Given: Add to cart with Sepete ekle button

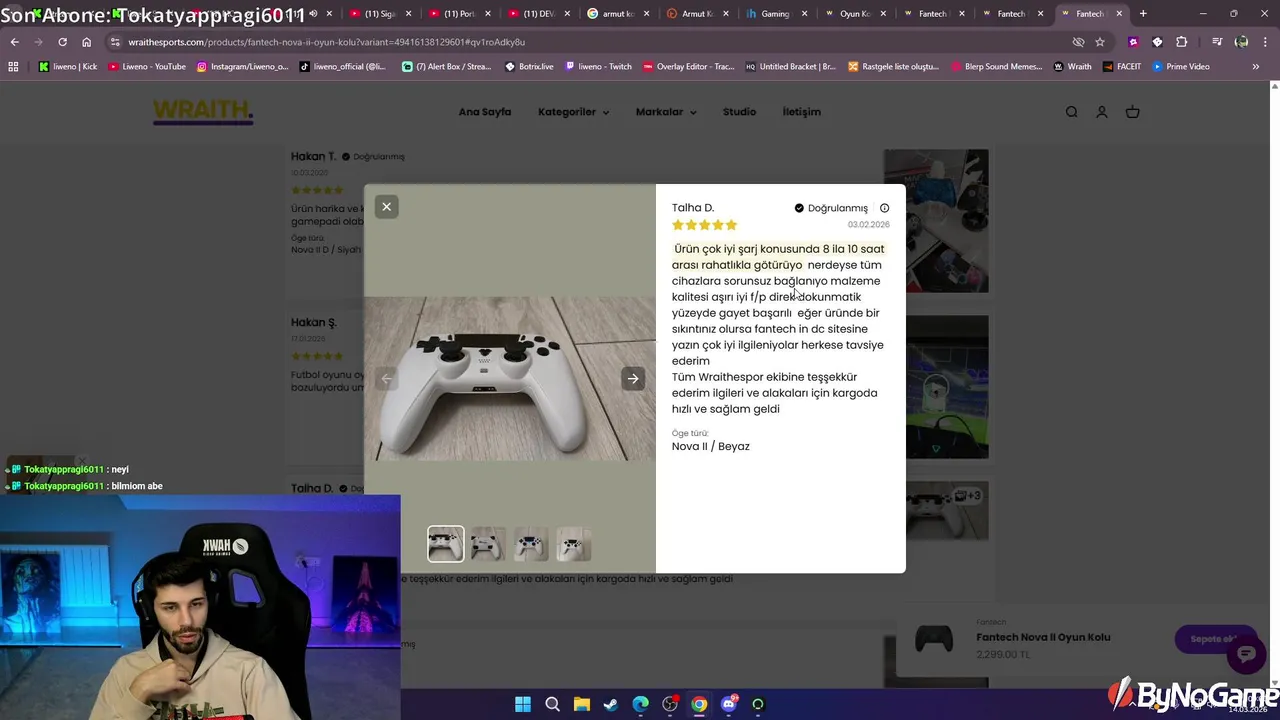Looking at the screenshot, I should click(x=1215, y=638).
